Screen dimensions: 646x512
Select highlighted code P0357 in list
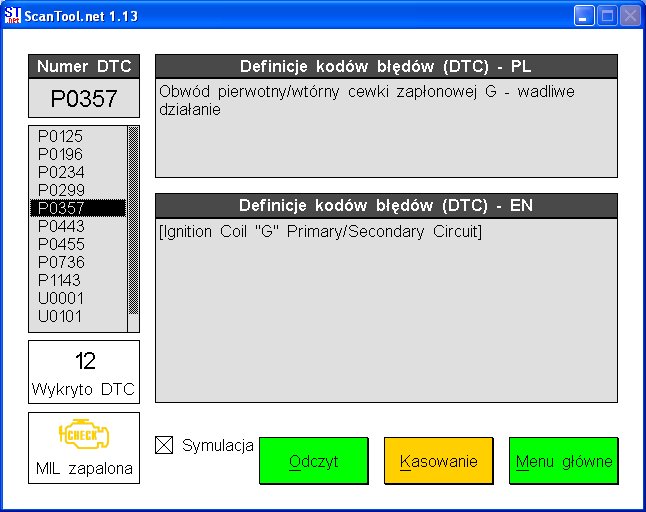(60, 208)
